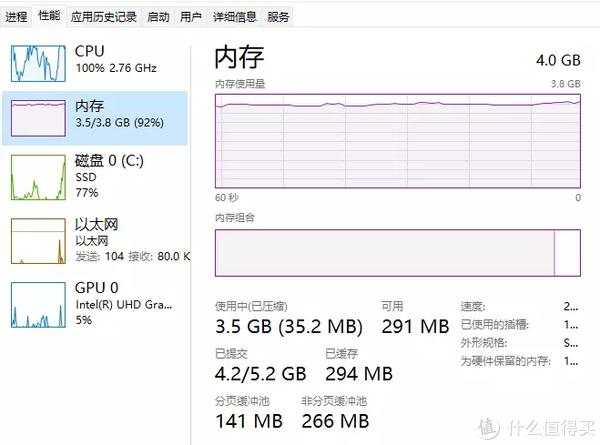Select the 启动 tab
This screenshot has width=600, height=445.
[x=158, y=16]
